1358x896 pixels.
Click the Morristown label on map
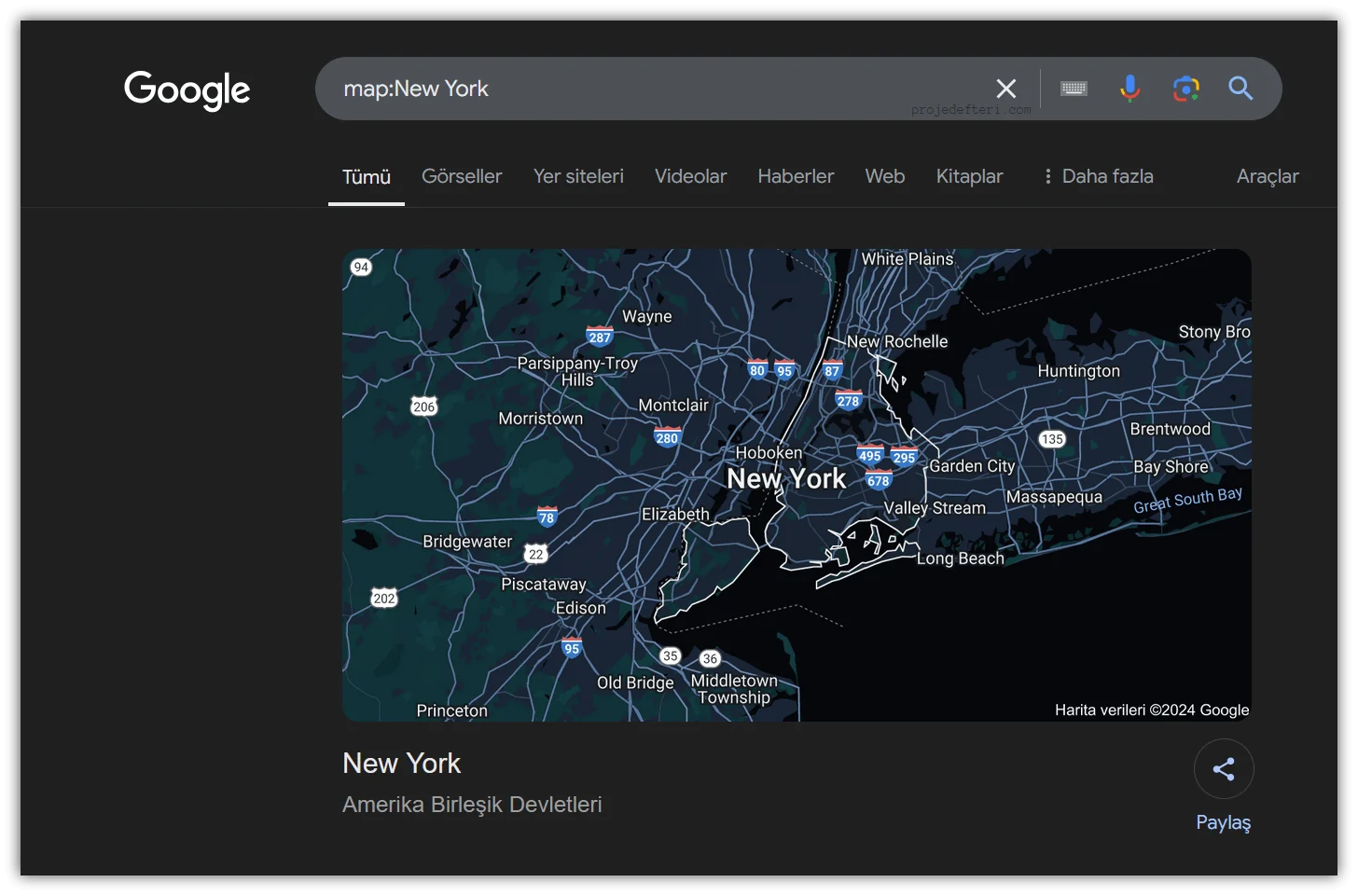(x=541, y=419)
